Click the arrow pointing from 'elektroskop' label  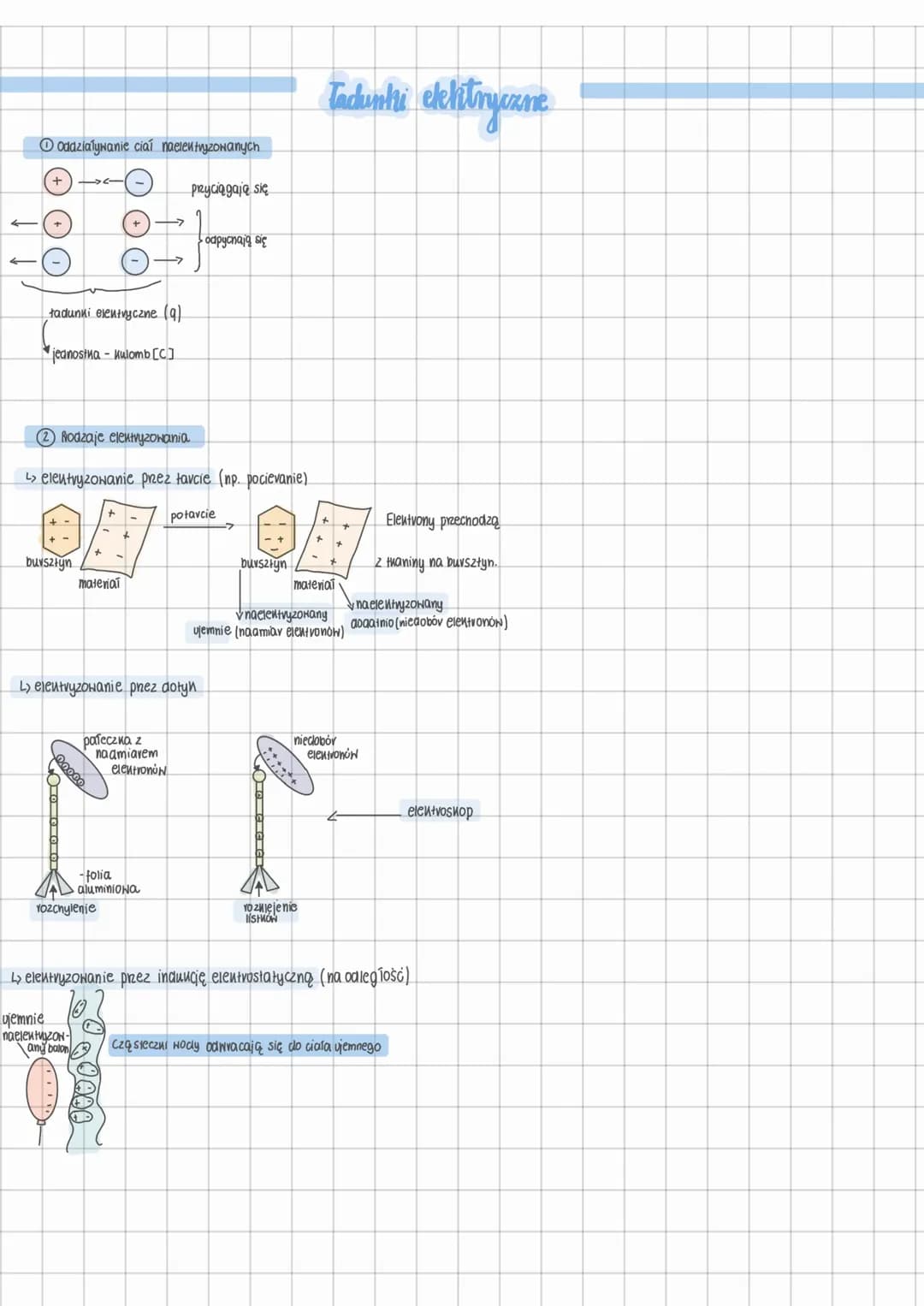click(364, 815)
